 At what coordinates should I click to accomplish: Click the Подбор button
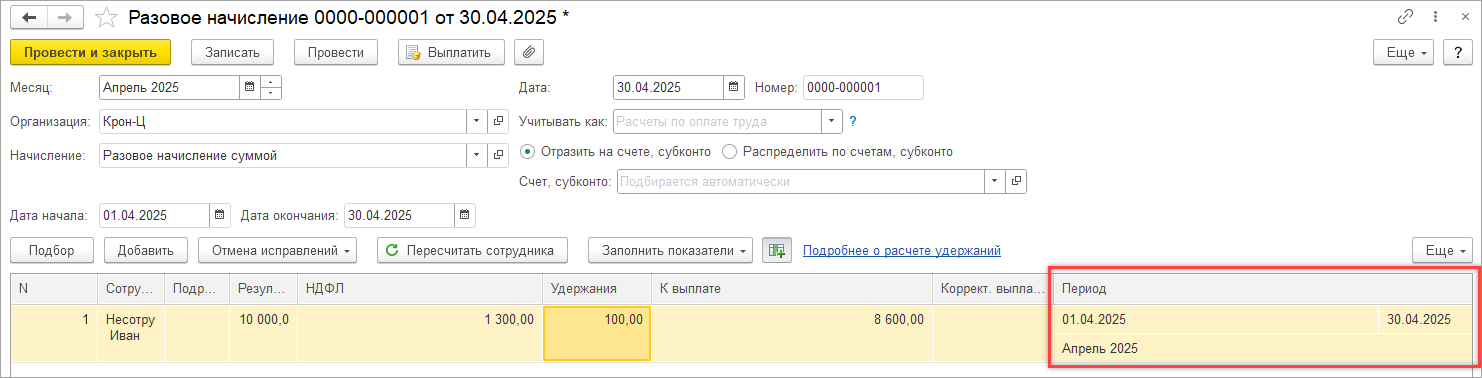(52, 250)
